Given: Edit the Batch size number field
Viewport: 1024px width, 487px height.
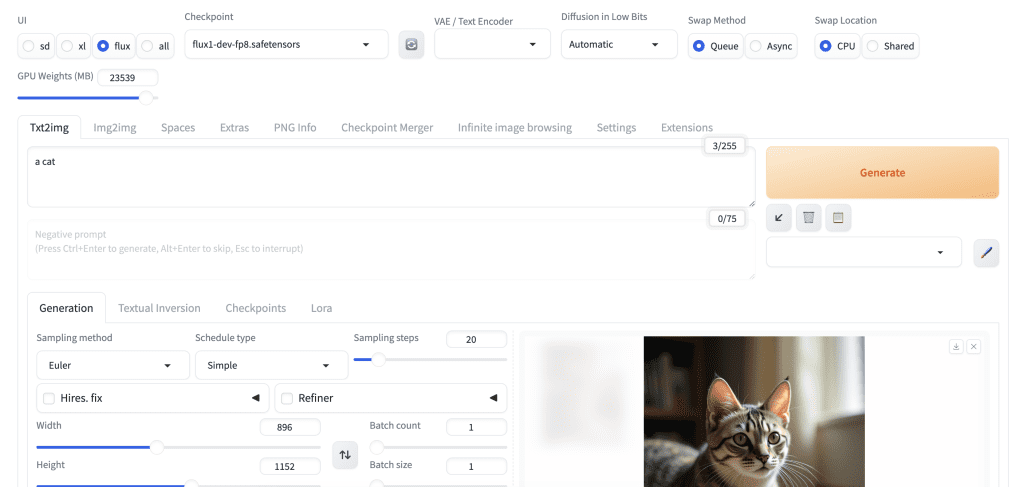Looking at the screenshot, I should (476, 467).
